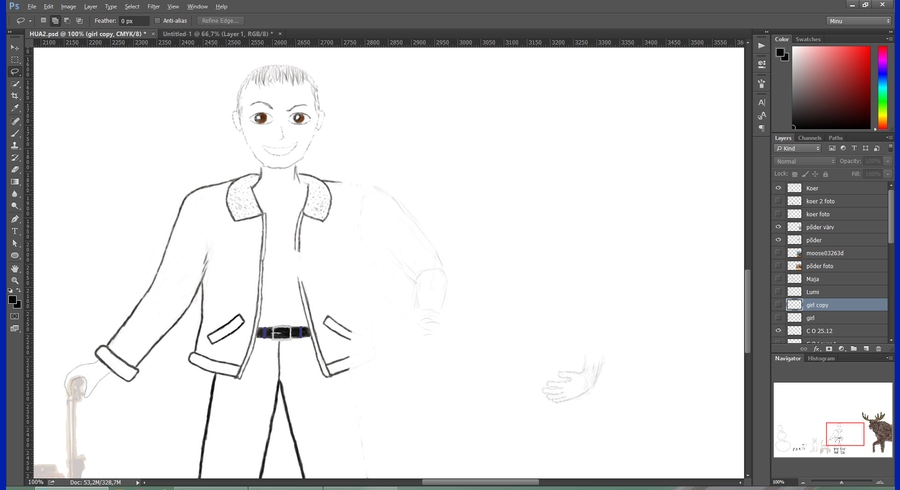Select the Crop tool
900x490 pixels.
15,96
